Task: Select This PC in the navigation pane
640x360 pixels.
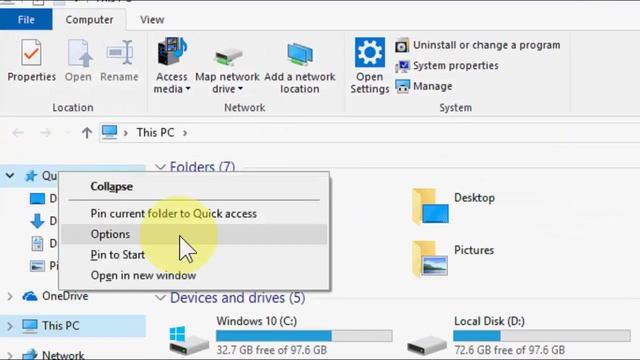Action: click(x=60, y=326)
